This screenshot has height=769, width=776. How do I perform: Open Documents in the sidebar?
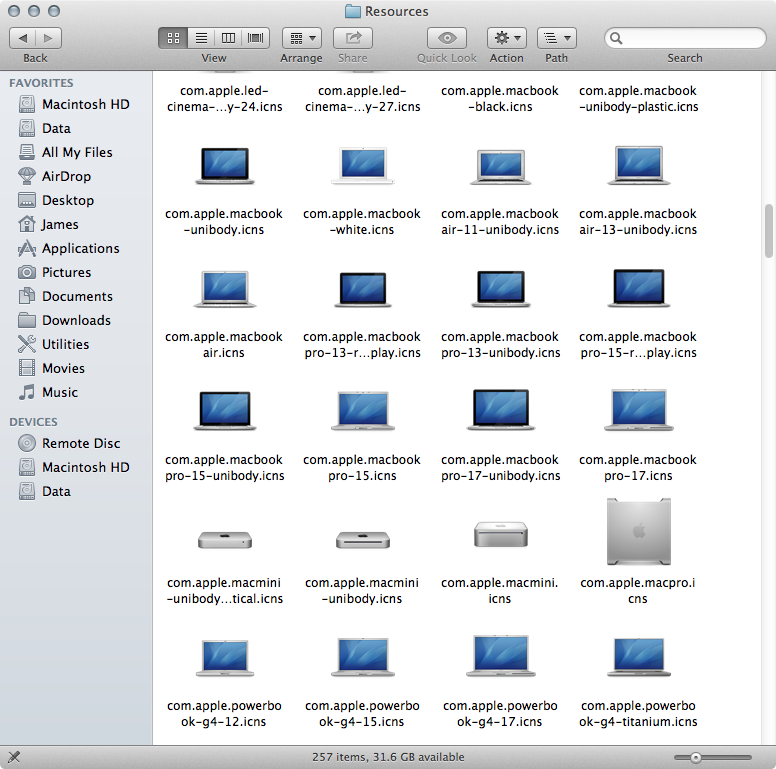[x=76, y=296]
